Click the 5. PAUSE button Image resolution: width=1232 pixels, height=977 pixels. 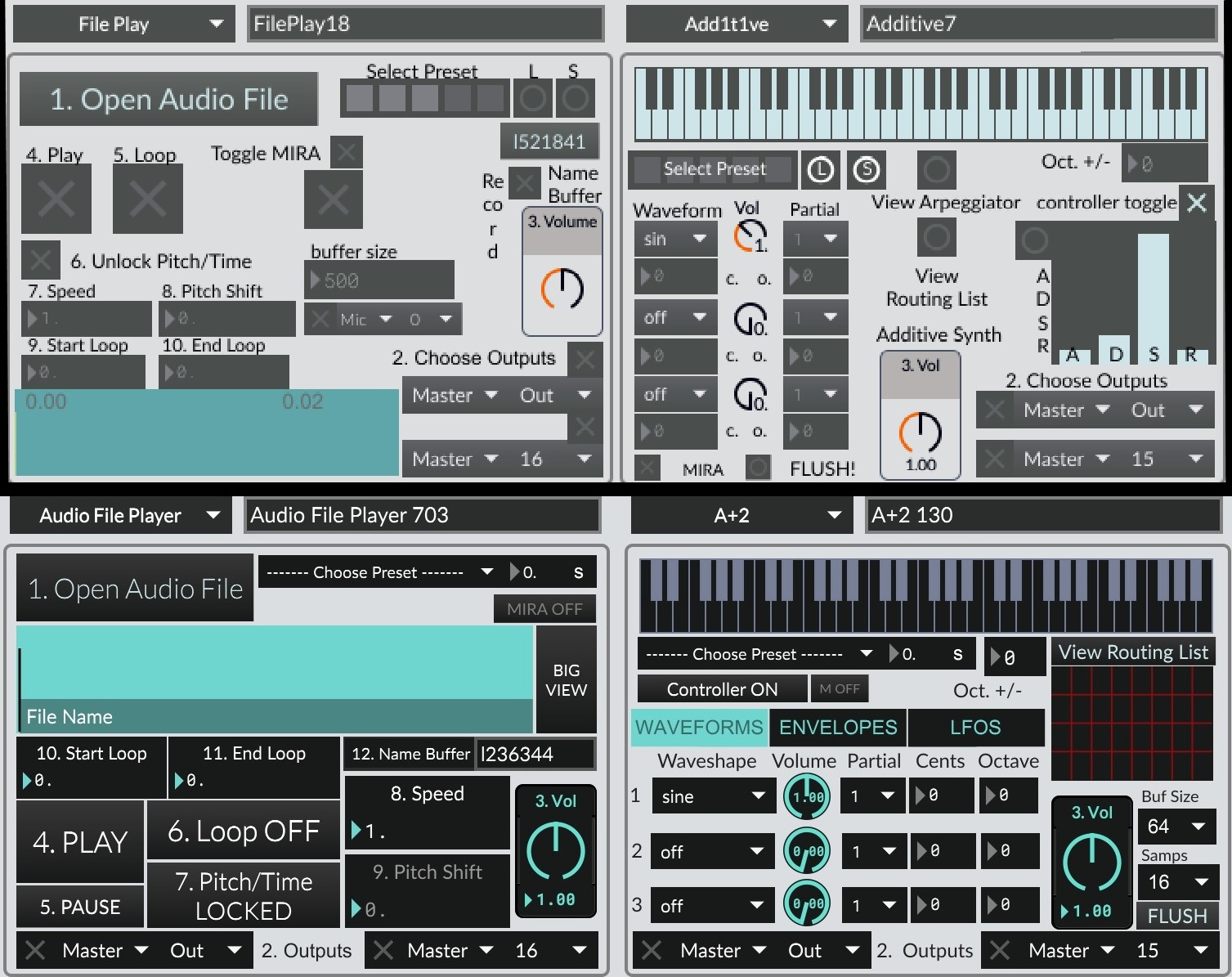[x=80, y=907]
